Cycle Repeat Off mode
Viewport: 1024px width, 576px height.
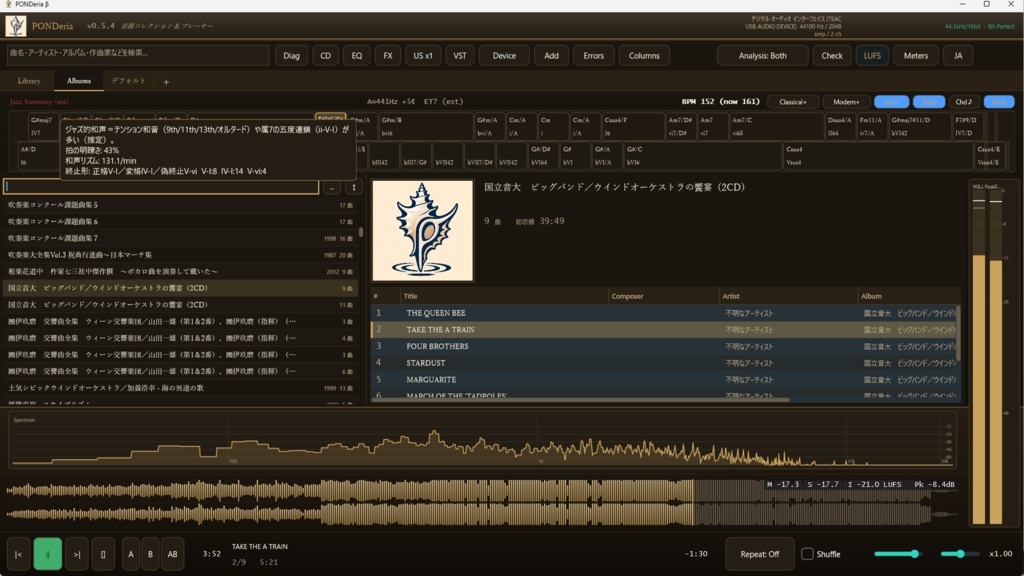click(760, 554)
